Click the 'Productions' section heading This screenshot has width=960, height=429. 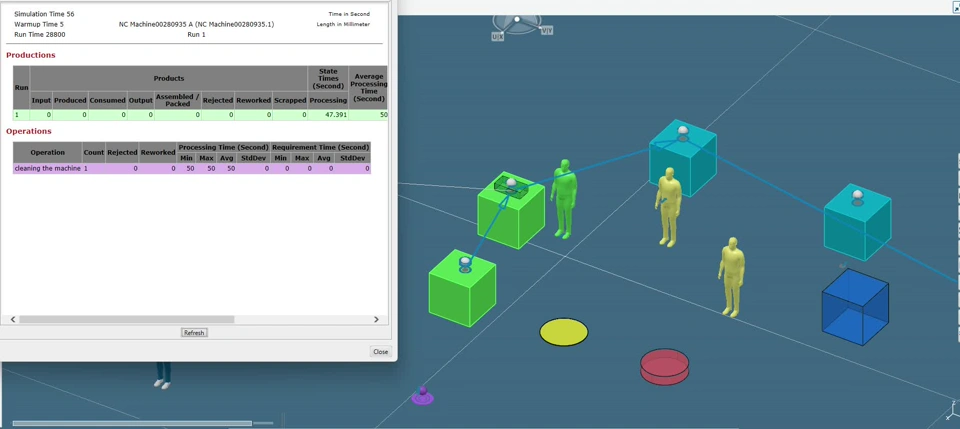(31, 55)
